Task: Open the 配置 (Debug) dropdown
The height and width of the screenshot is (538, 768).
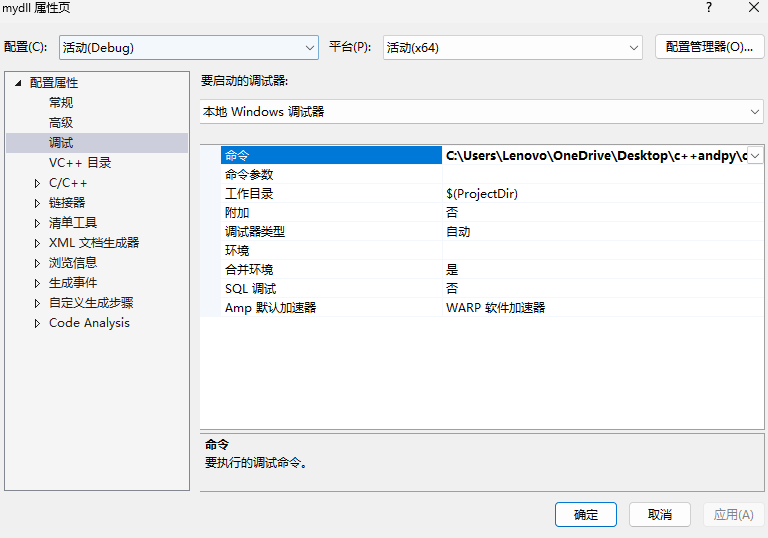Action: pyautogui.click(x=189, y=48)
